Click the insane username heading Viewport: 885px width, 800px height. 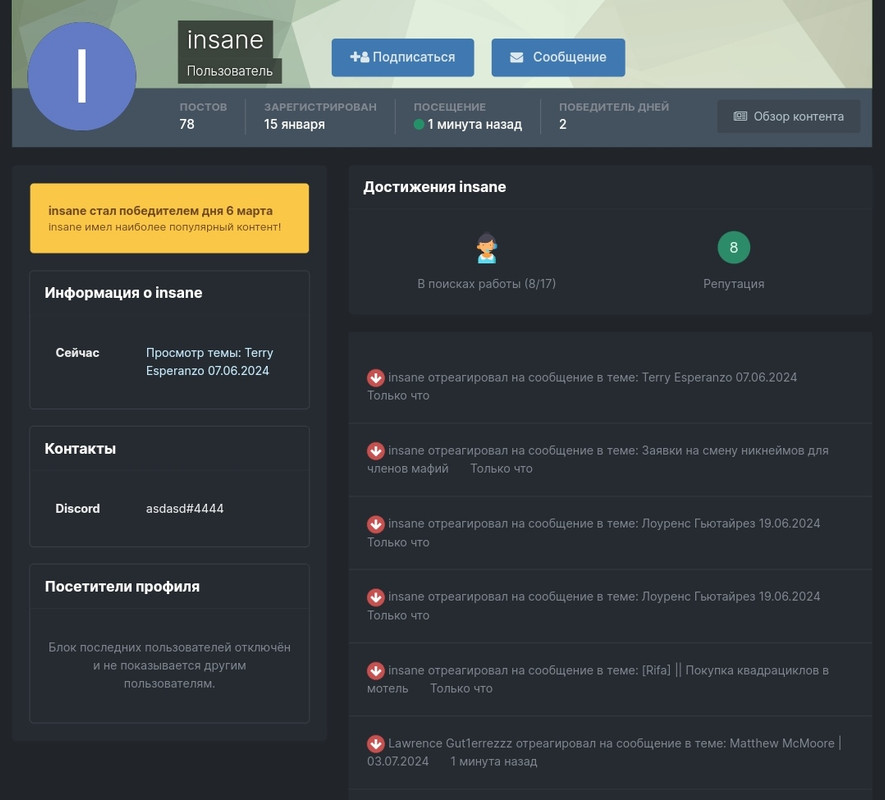click(225, 40)
